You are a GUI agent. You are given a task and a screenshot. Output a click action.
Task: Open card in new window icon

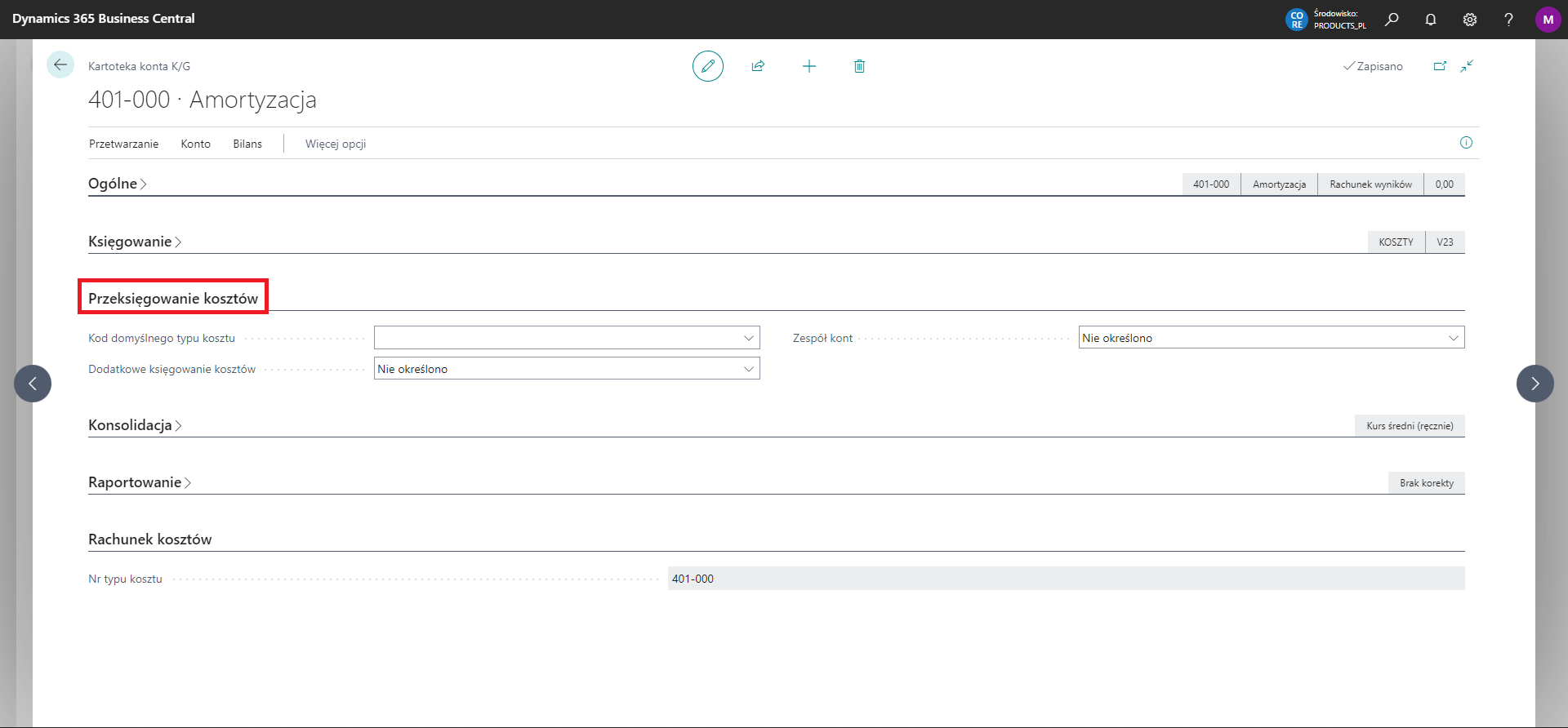[x=1440, y=66]
